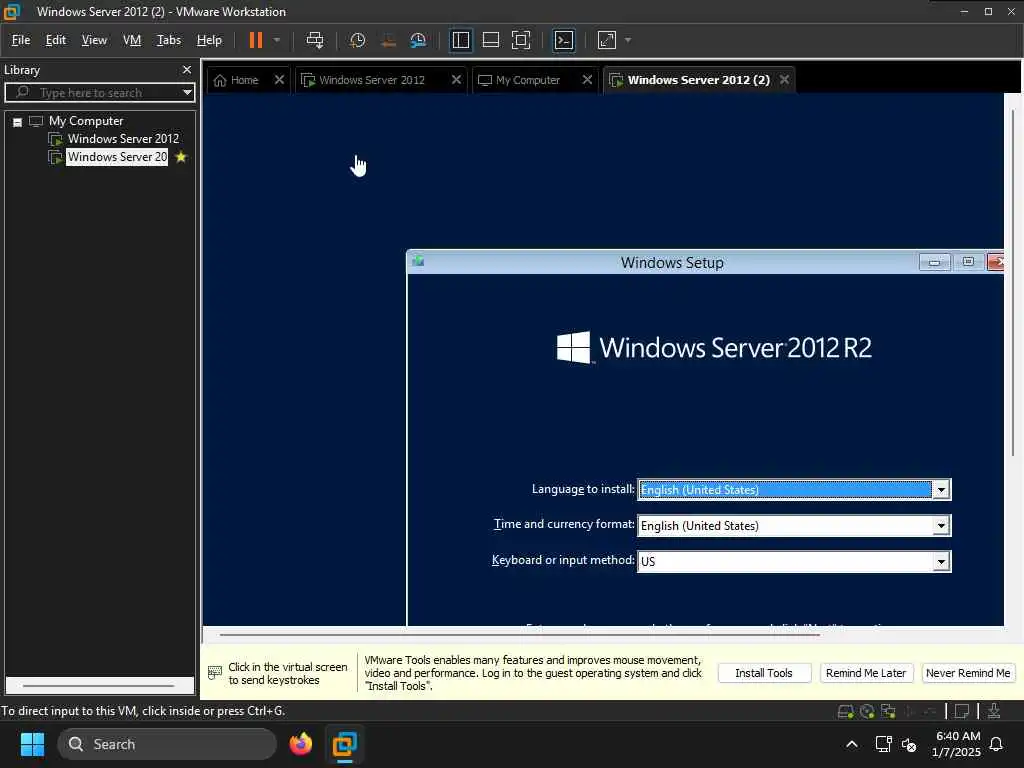Select the highlighted Windows Server 20 entry
The image size is (1024, 768).
(118, 157)
